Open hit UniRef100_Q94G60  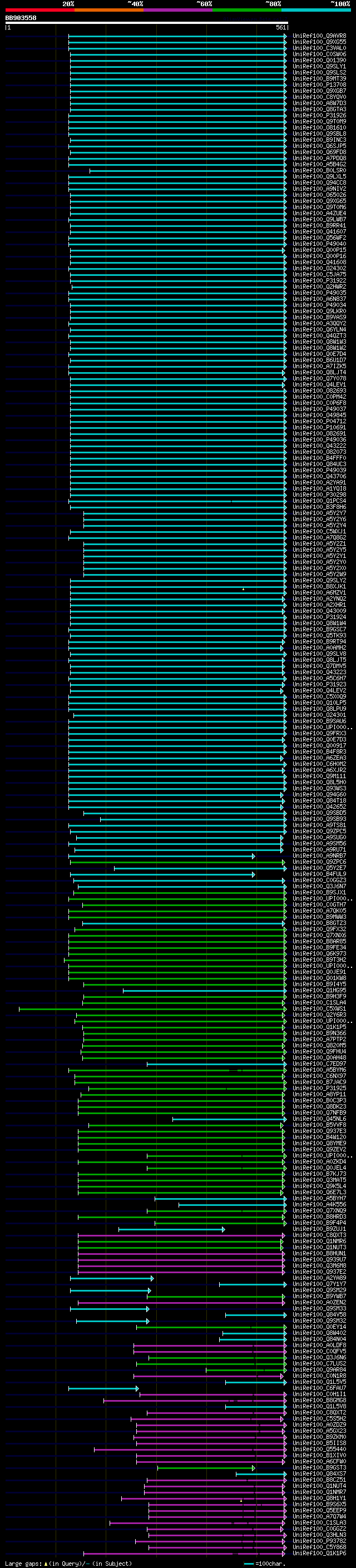(319, 795)
